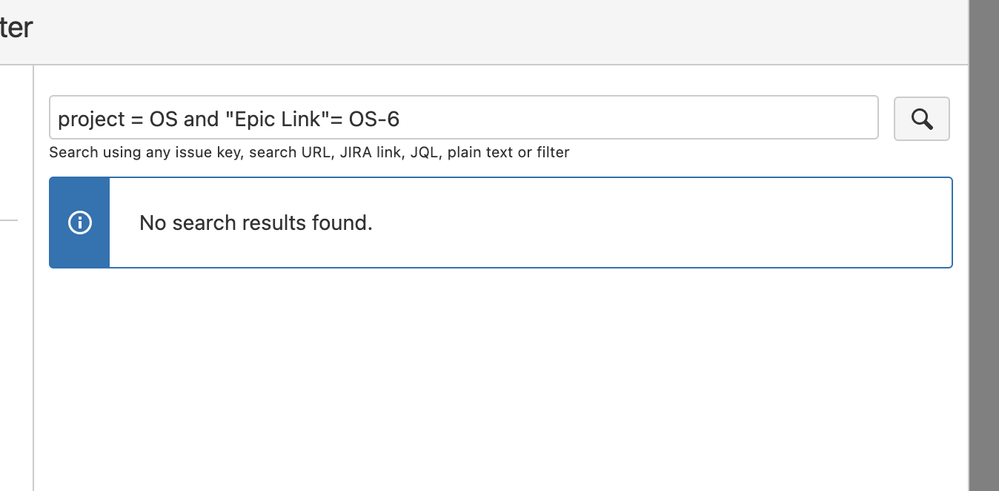Click empty space right of the query text

click(650, 119)
